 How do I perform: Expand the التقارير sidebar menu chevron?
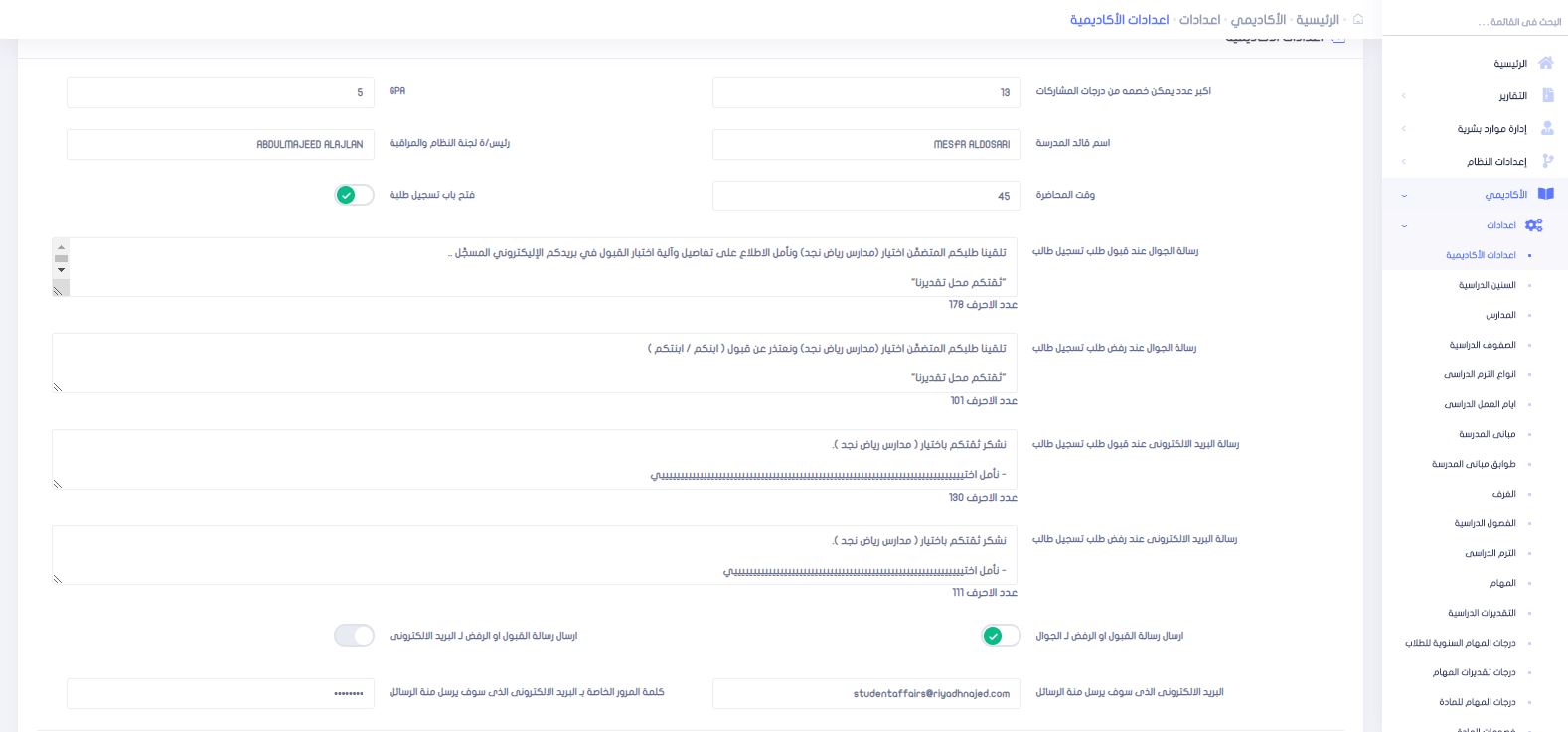pyautogui.click(x=1403, y=96)
